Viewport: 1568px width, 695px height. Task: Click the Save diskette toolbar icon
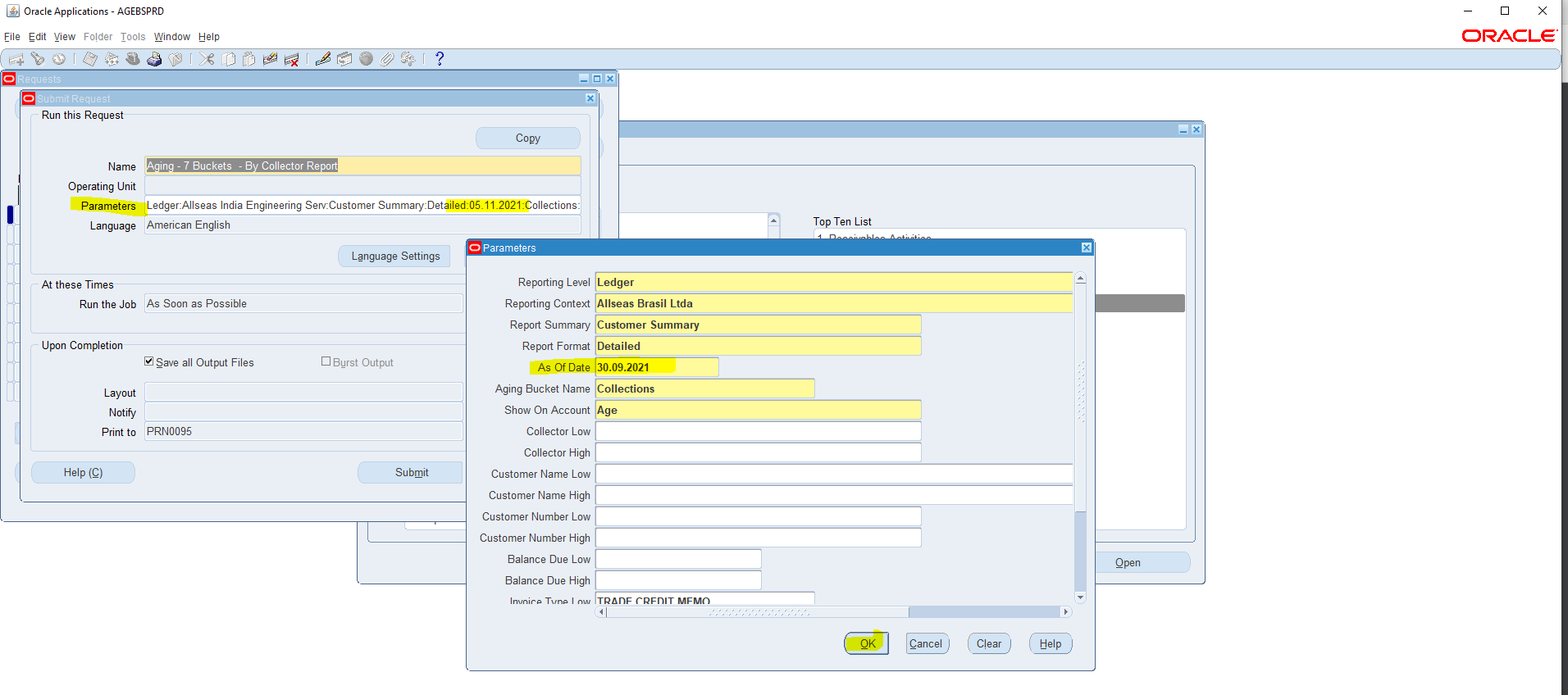click(90, 59)
